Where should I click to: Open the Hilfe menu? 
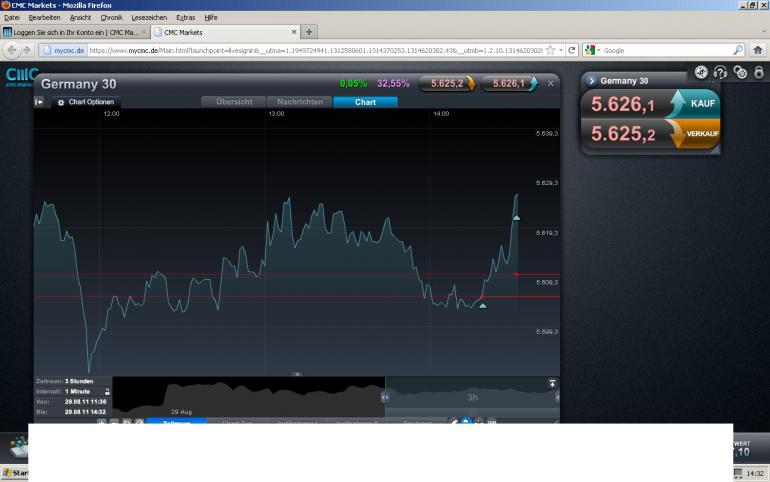(211, 18)
